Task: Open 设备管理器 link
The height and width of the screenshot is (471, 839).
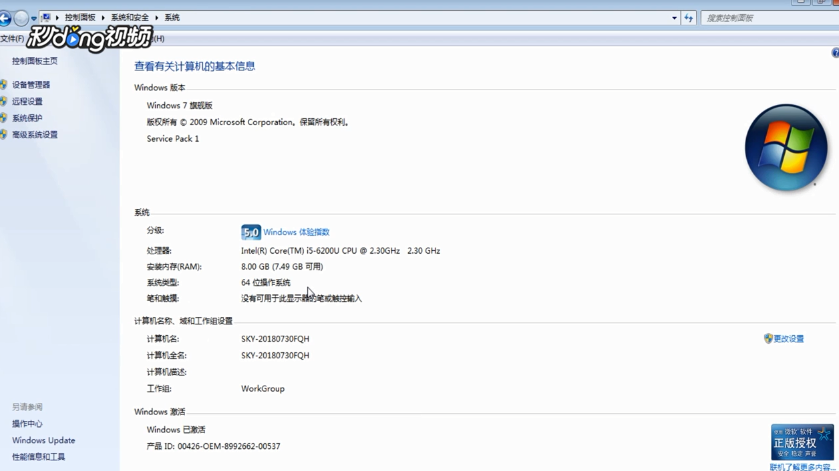Action: tap(31, 85)
